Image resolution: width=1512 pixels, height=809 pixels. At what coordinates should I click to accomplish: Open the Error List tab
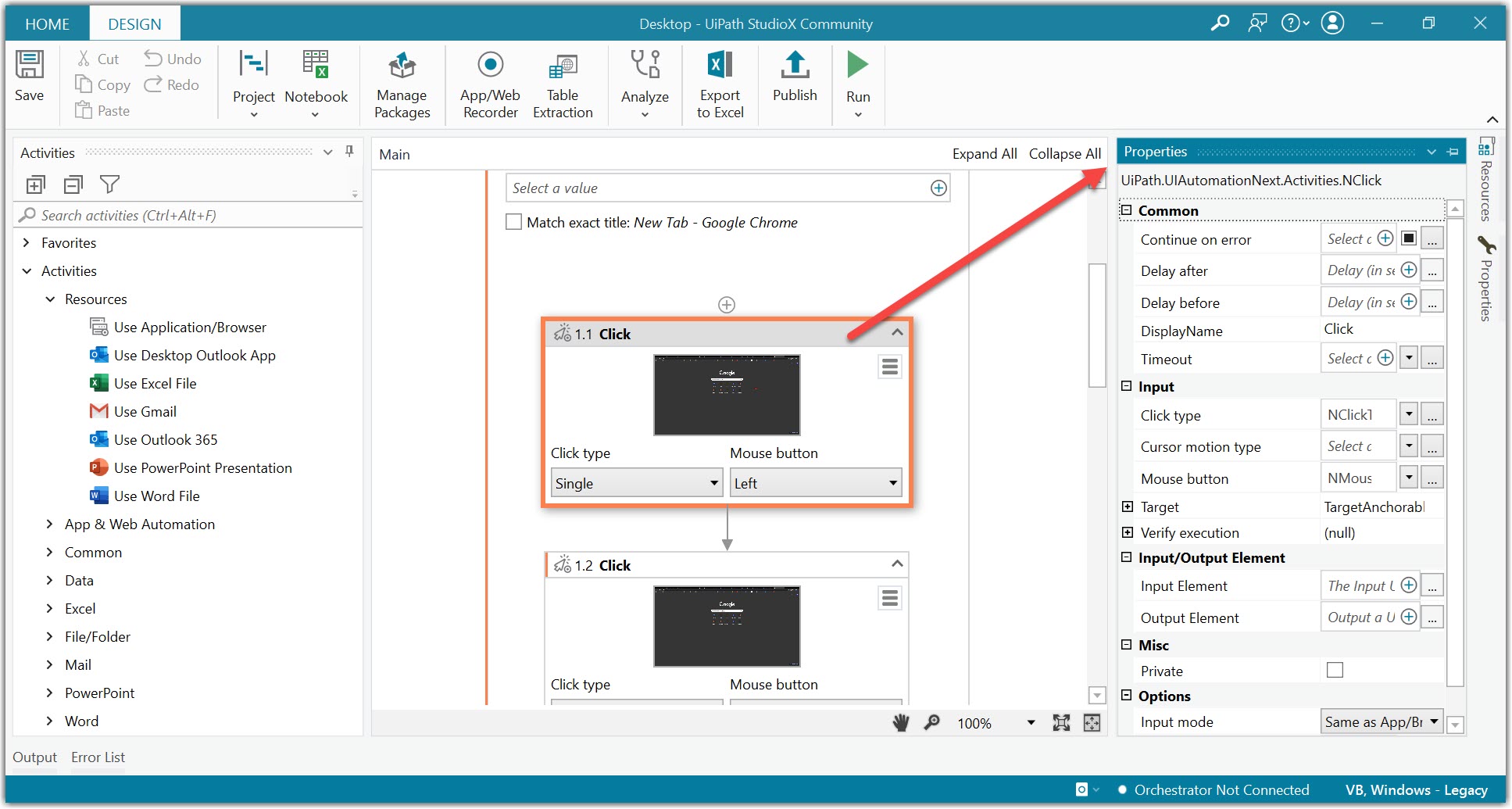[x=98, y=757]
